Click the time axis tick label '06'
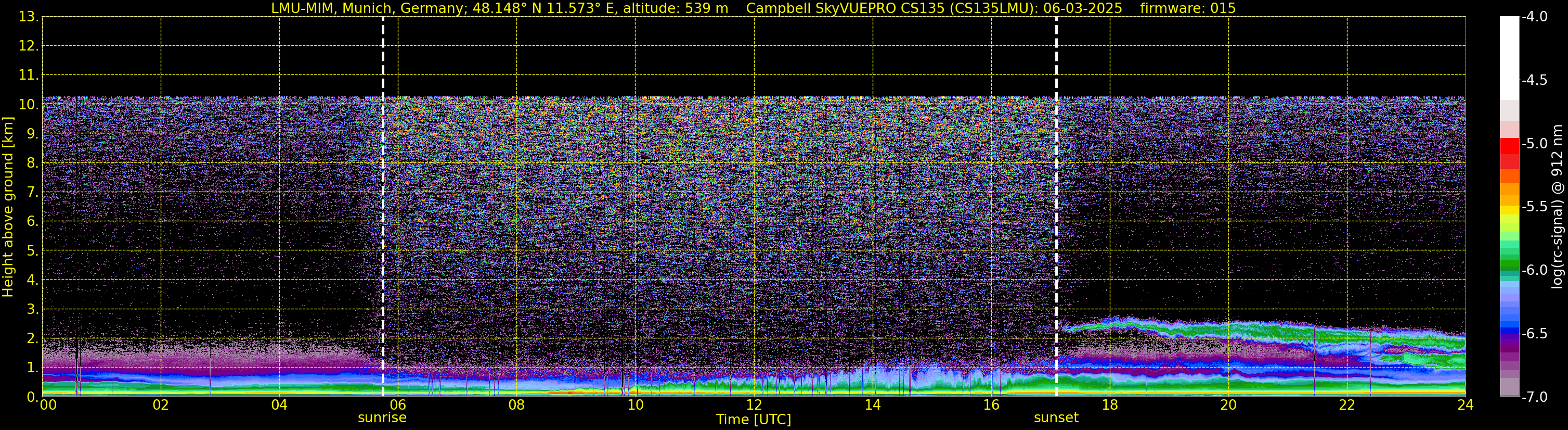The height and width of the screenshot is (430, 1568). click(398, 405)
